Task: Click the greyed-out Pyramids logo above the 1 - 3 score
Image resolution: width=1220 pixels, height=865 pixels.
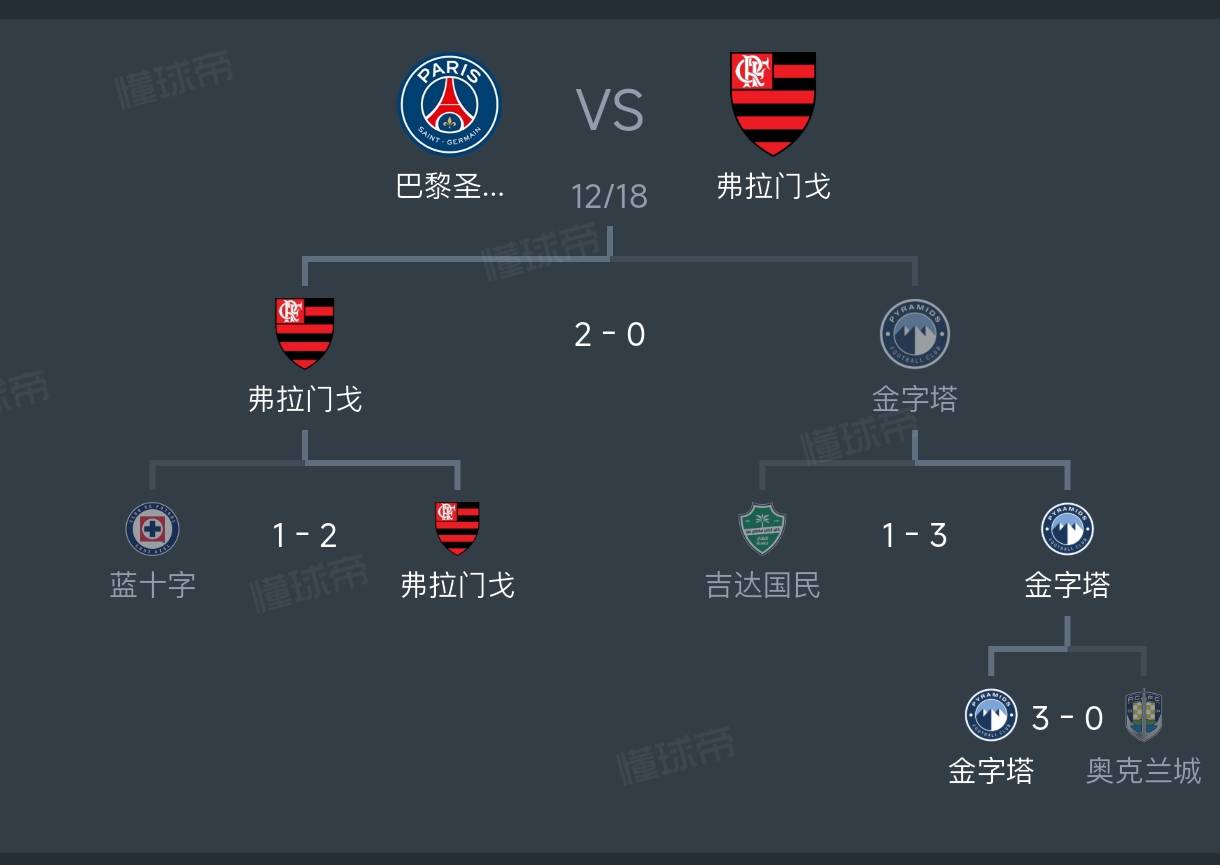Action: 914,334
